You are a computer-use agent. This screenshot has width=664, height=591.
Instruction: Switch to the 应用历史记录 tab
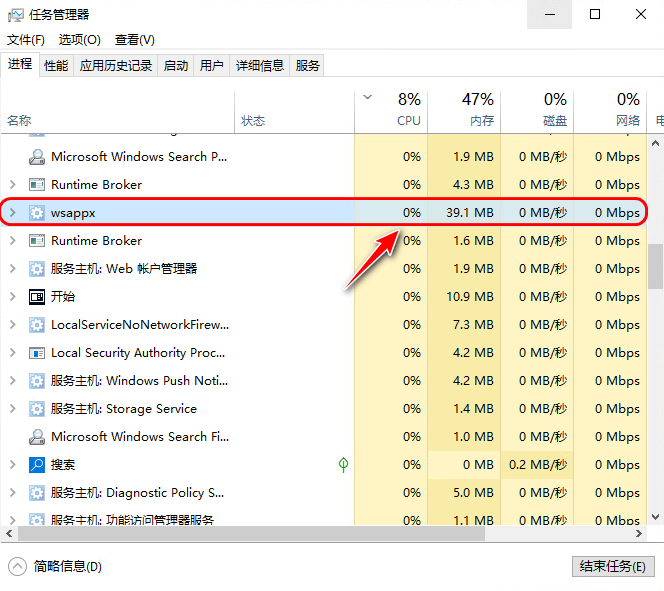point(116,66)
